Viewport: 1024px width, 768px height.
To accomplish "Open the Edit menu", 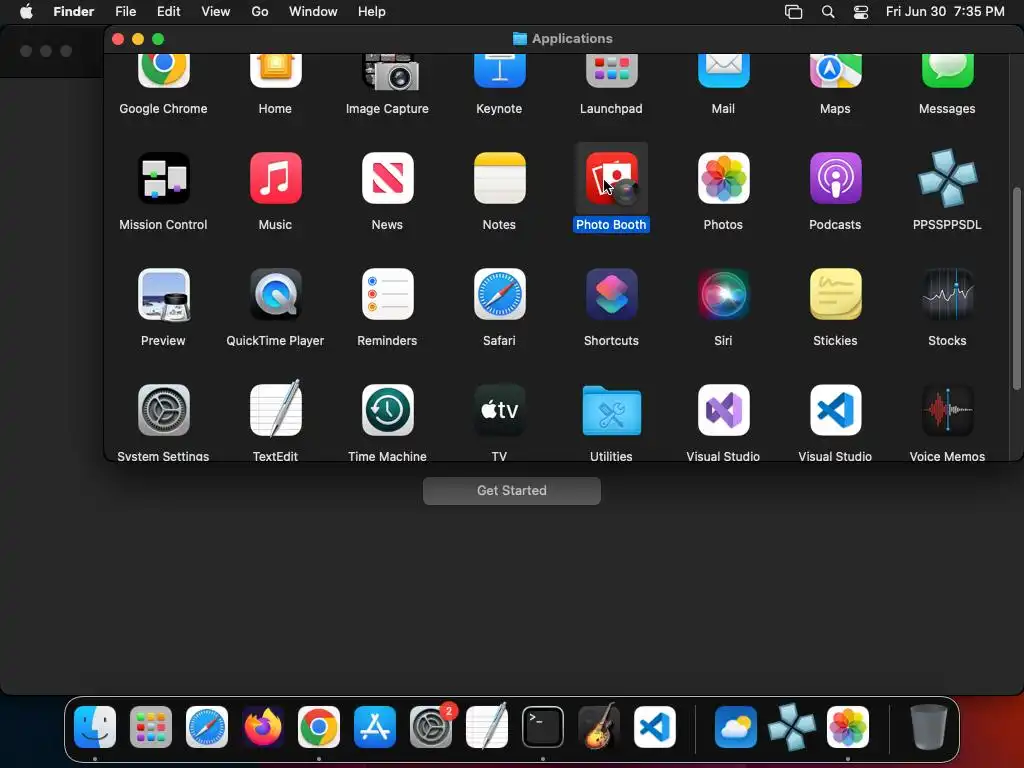I will [168, 12].
